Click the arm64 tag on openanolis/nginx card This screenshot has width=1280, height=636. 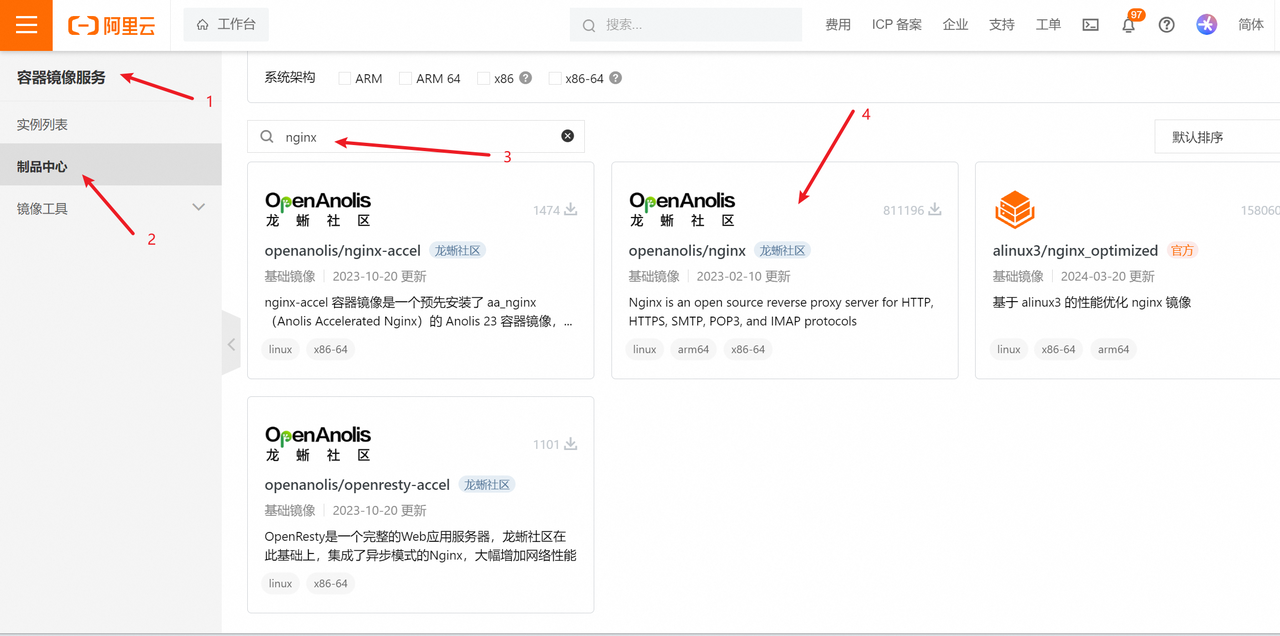tap(694, 349)
